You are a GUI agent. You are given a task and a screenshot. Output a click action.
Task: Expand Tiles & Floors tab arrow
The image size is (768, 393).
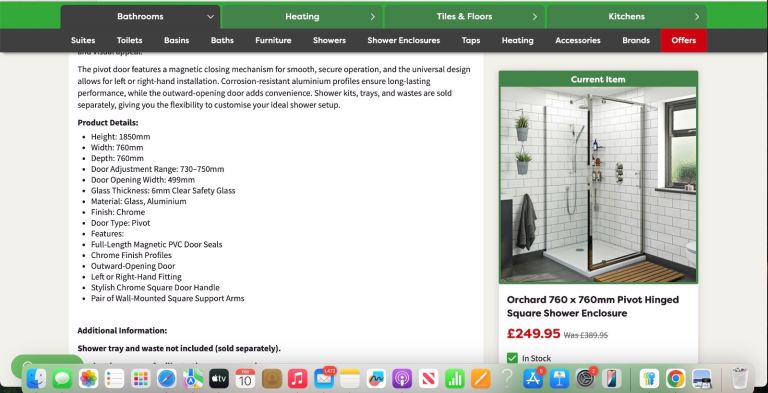click(x=535, y=17)
